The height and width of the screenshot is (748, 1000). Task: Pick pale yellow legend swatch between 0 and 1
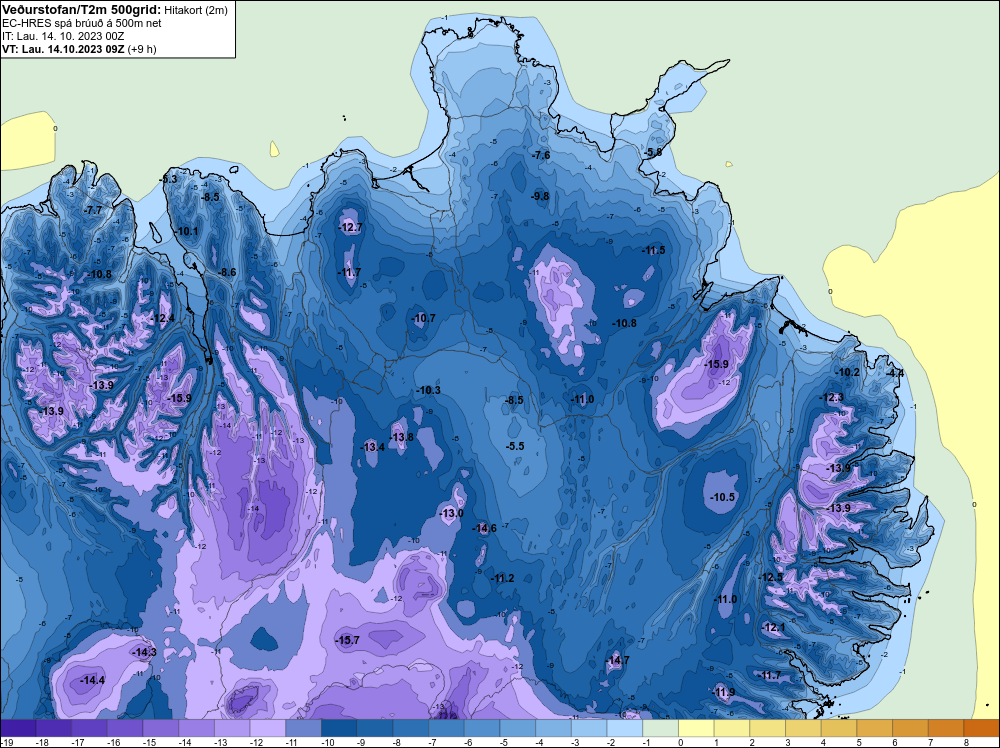(696, 728)
